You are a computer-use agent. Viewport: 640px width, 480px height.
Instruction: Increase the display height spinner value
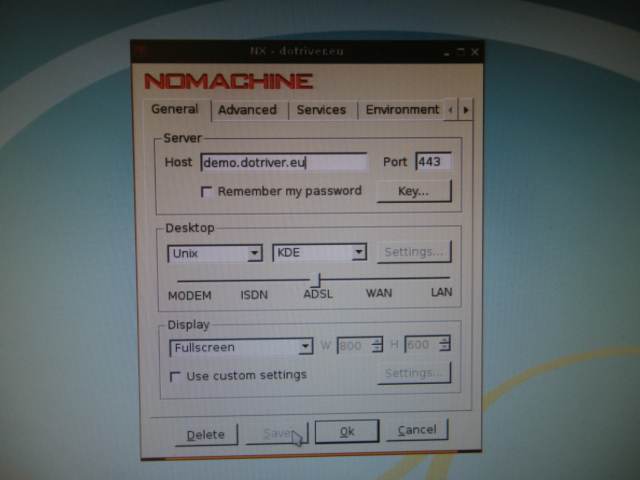click(x=443, y=341)
